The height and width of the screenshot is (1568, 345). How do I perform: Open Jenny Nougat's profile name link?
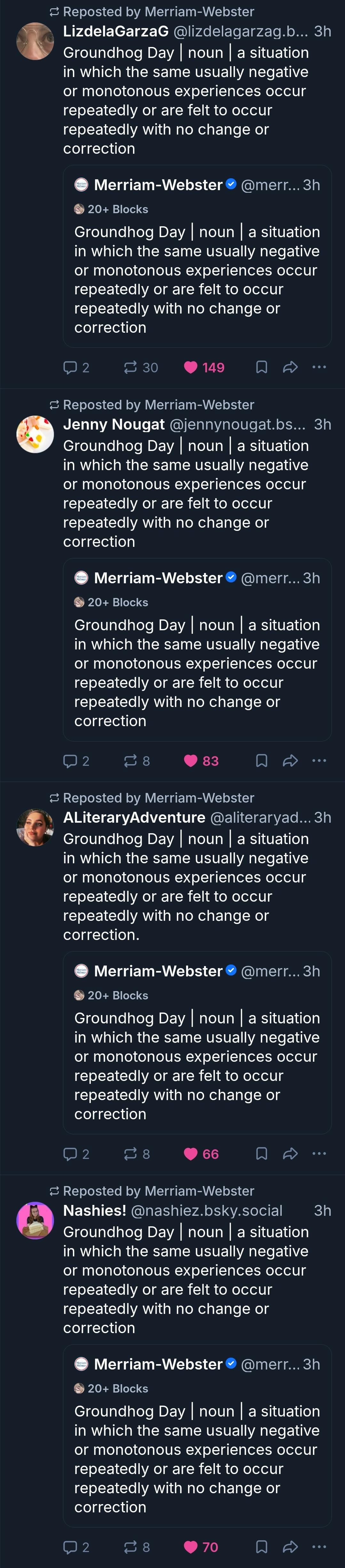(114, 424)
